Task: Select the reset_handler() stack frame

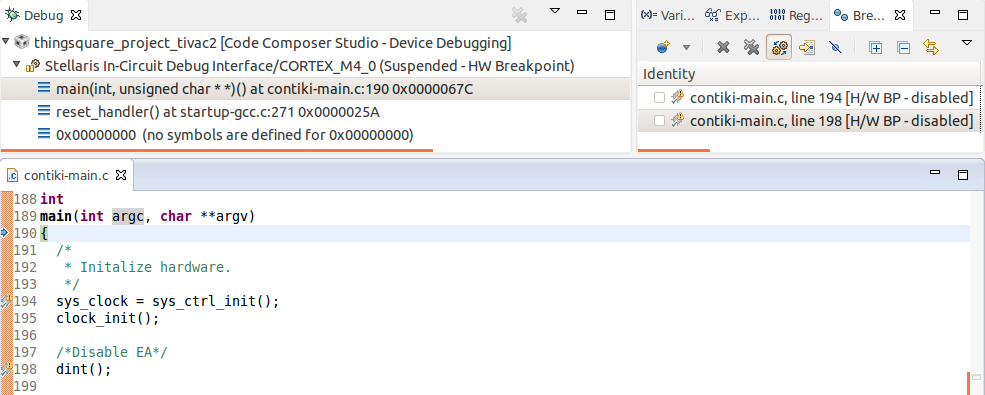Action: click(x=217, y=112)
